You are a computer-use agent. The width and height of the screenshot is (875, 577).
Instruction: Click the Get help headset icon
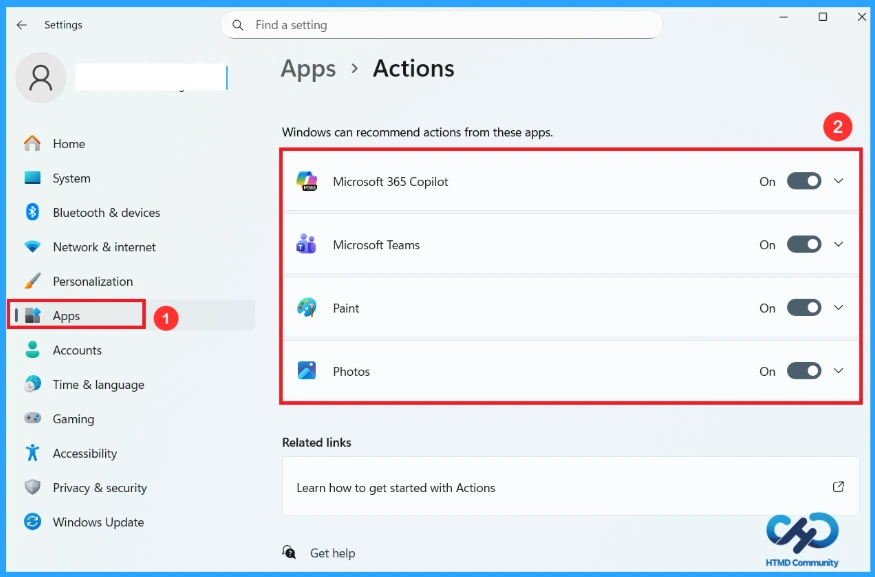(289, 552)
